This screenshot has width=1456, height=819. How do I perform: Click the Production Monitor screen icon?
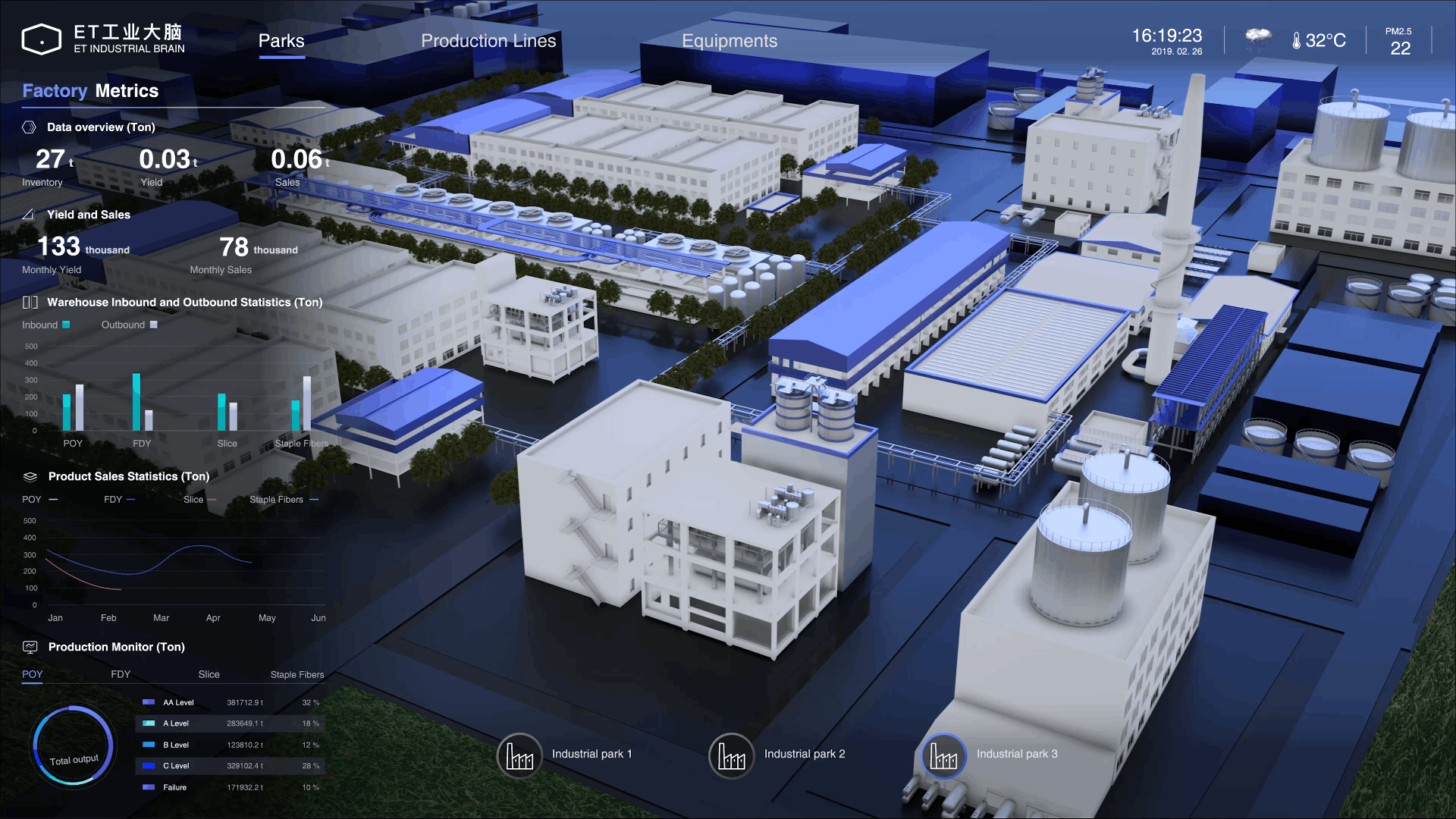pos(30,647)
